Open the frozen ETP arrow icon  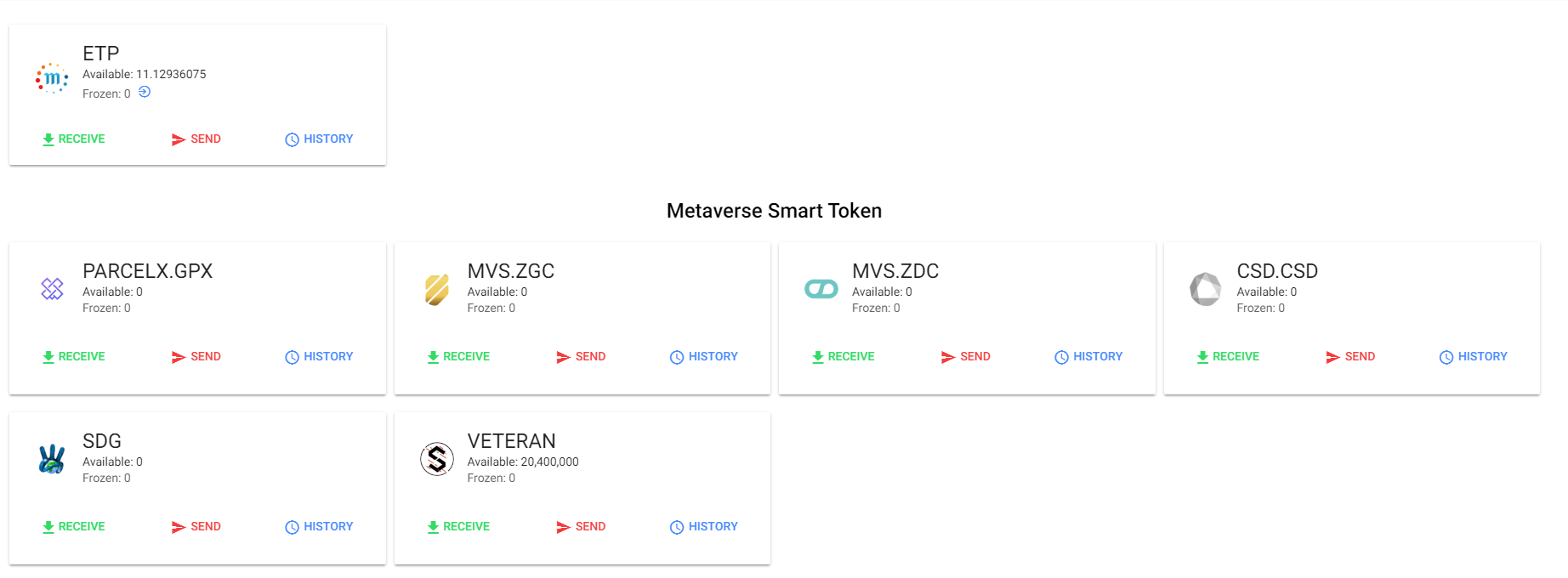click(145, 92)
